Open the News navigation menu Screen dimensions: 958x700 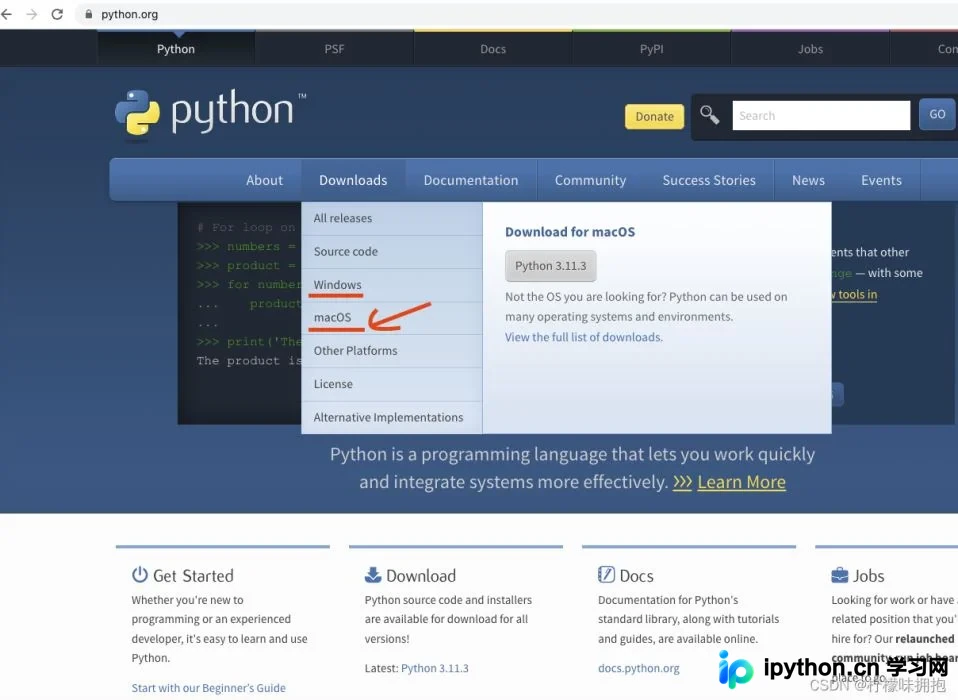pos(808,180)
